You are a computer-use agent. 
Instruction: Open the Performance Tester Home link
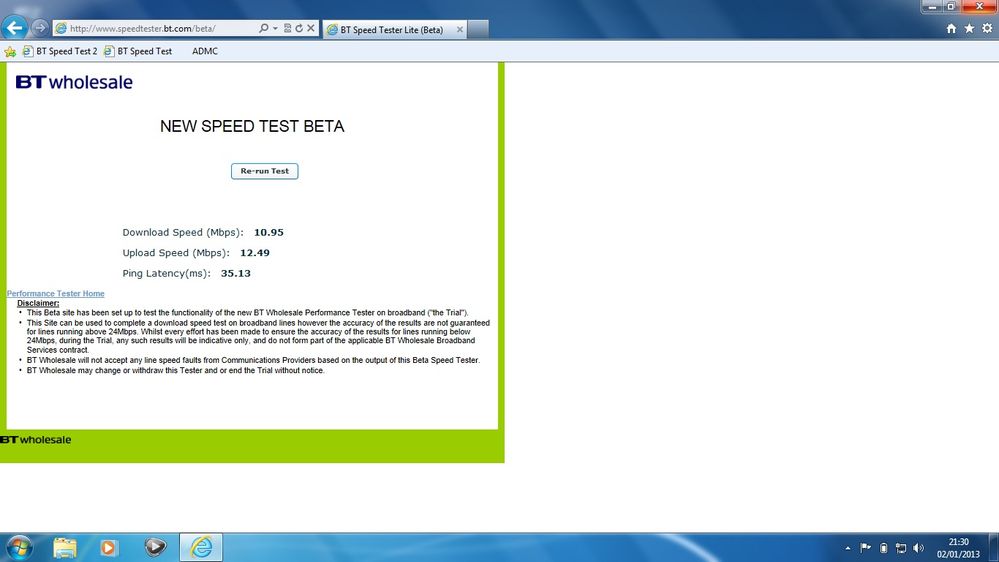coord(55,294)
